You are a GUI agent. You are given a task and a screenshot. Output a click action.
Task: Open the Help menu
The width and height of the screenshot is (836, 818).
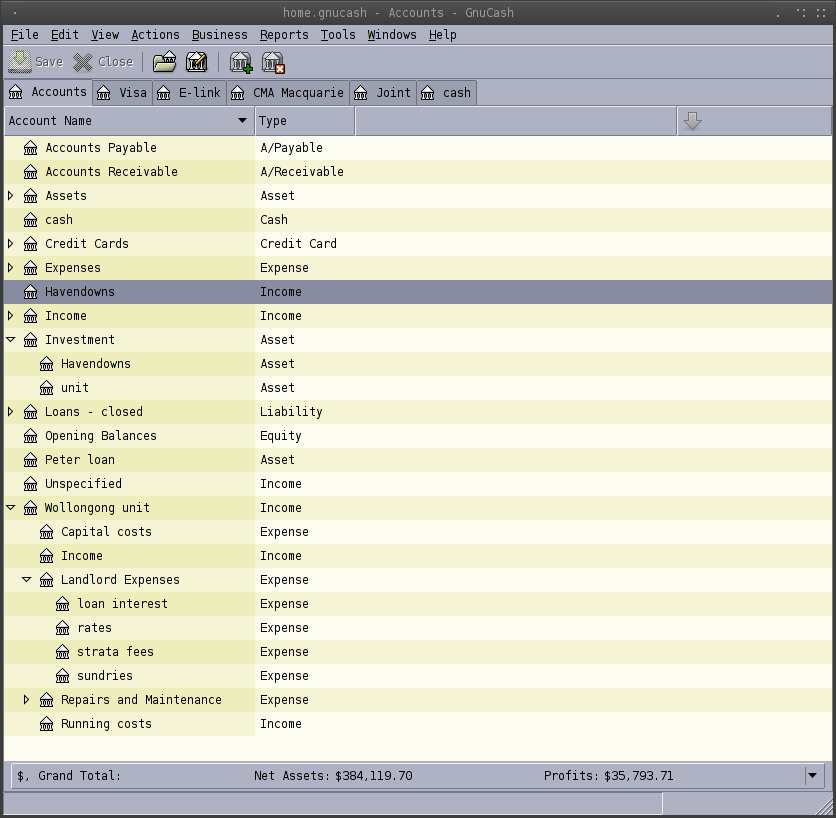coord(443,35)
